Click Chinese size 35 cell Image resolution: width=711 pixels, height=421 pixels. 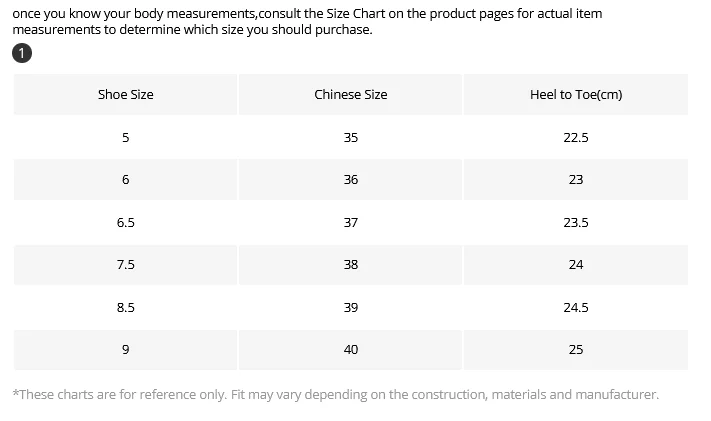tap(351, 137)
